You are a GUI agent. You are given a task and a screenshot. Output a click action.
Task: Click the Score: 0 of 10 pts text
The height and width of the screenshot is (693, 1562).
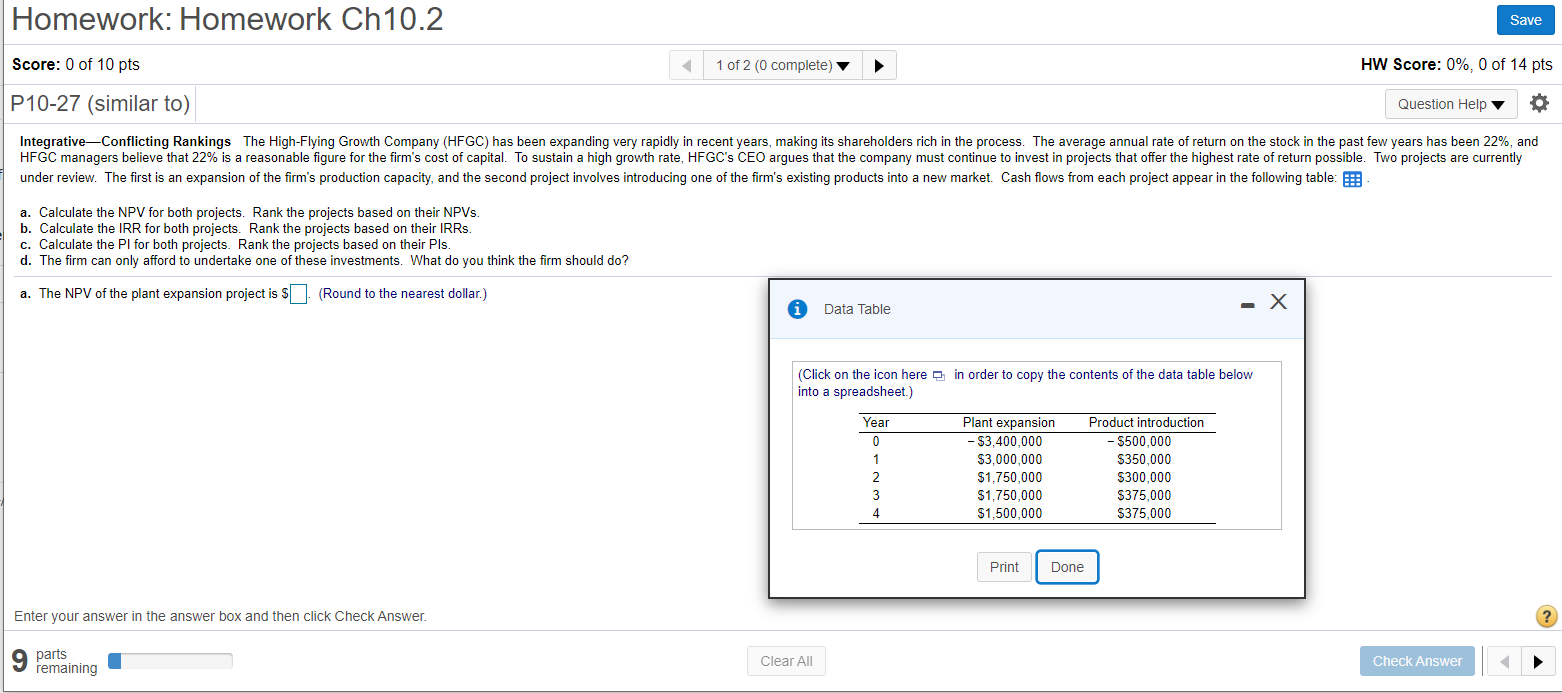pos(76,64)
